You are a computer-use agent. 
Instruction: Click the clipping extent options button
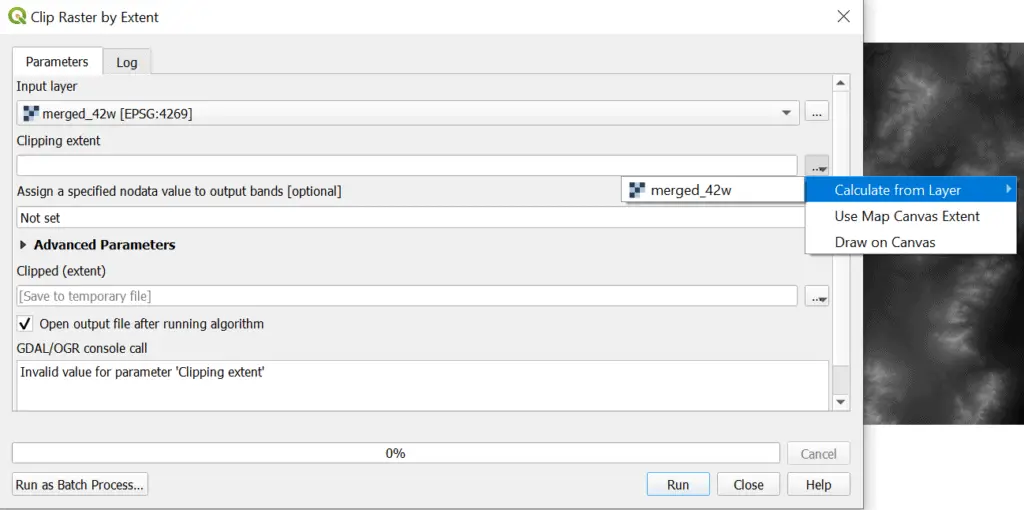coord(816,165)
